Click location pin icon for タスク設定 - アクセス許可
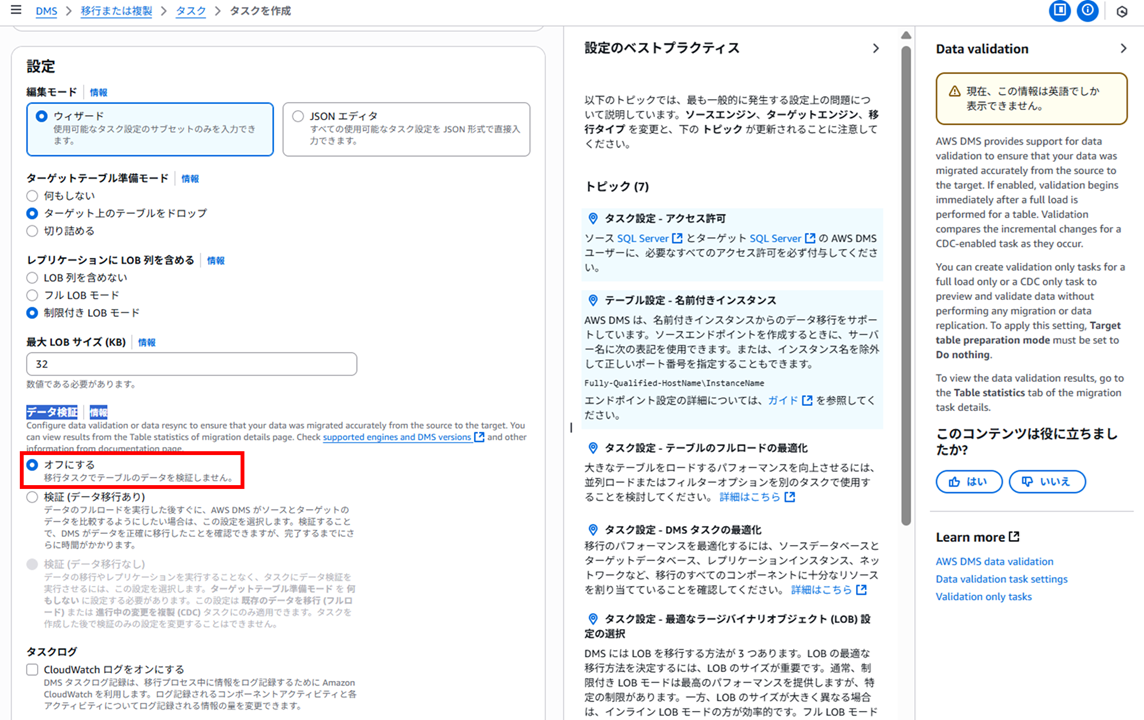 (x=593, y=218)
